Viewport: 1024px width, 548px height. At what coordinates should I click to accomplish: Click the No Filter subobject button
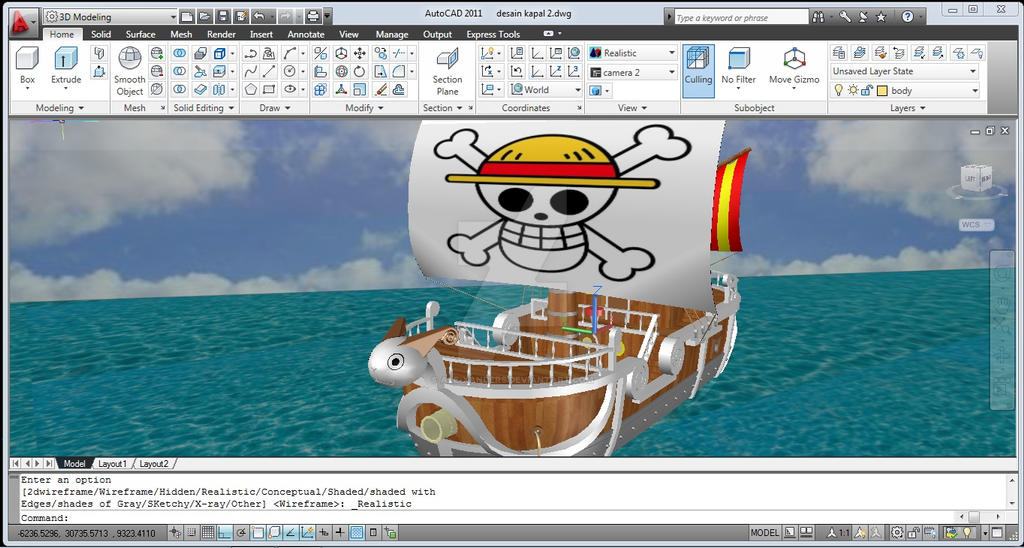[739, 67]
